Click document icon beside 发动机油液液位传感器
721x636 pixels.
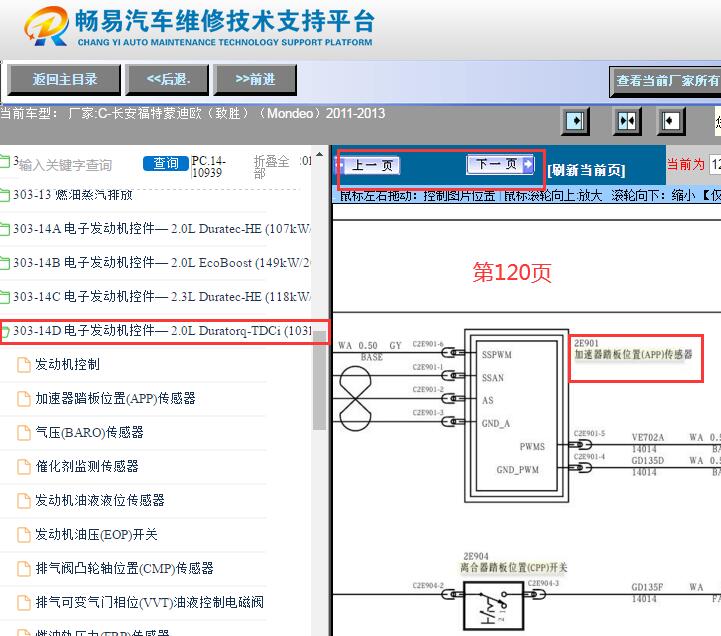(24, 501)
